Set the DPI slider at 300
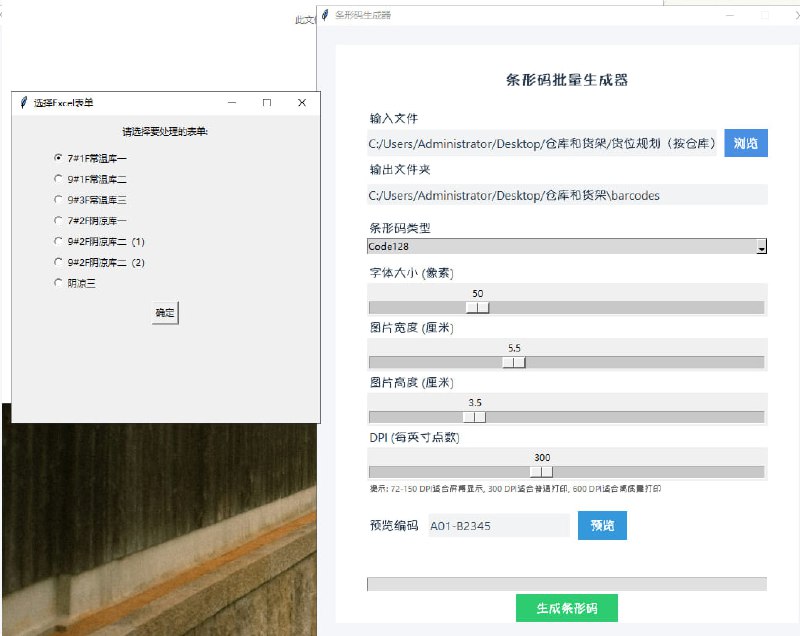 click(x=541, y=471)
